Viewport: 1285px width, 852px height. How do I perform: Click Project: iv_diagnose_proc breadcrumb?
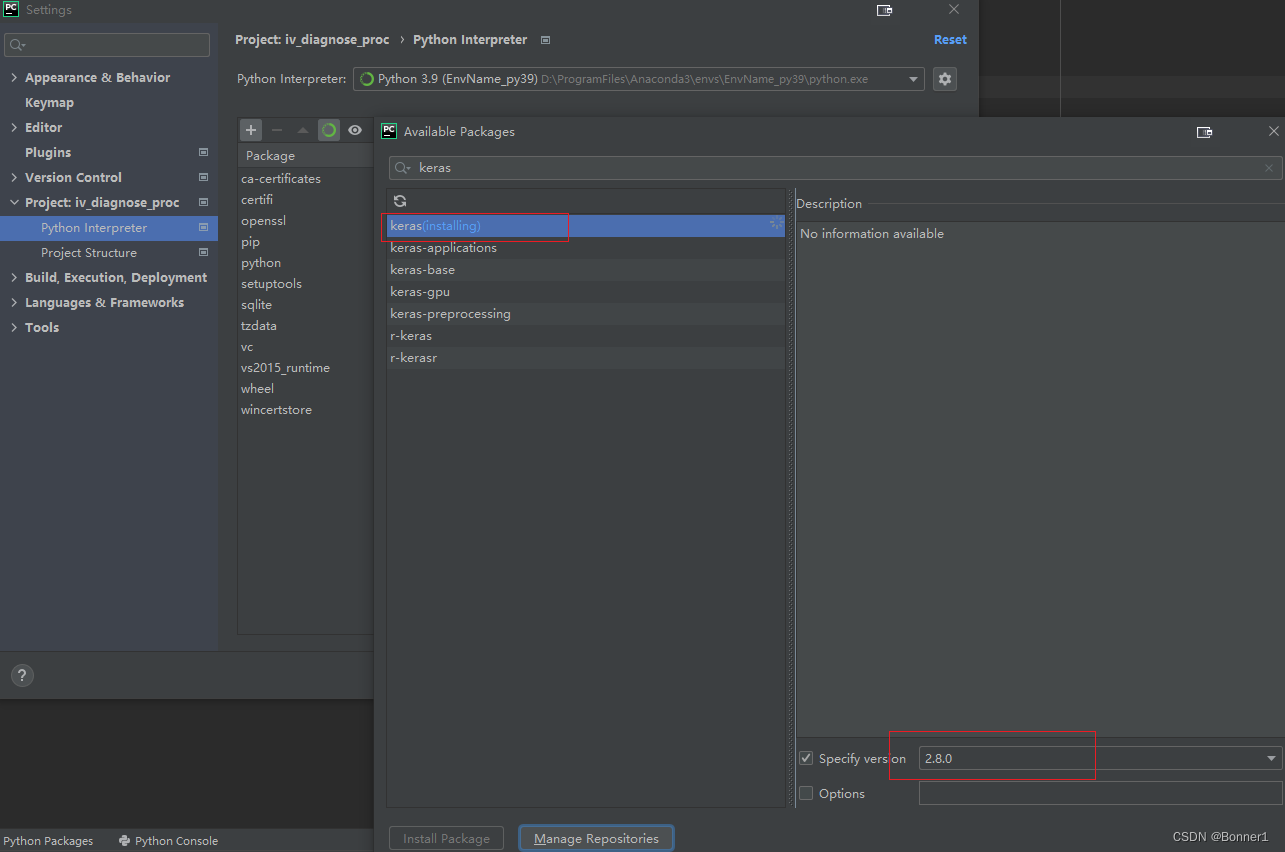(312, 40)
